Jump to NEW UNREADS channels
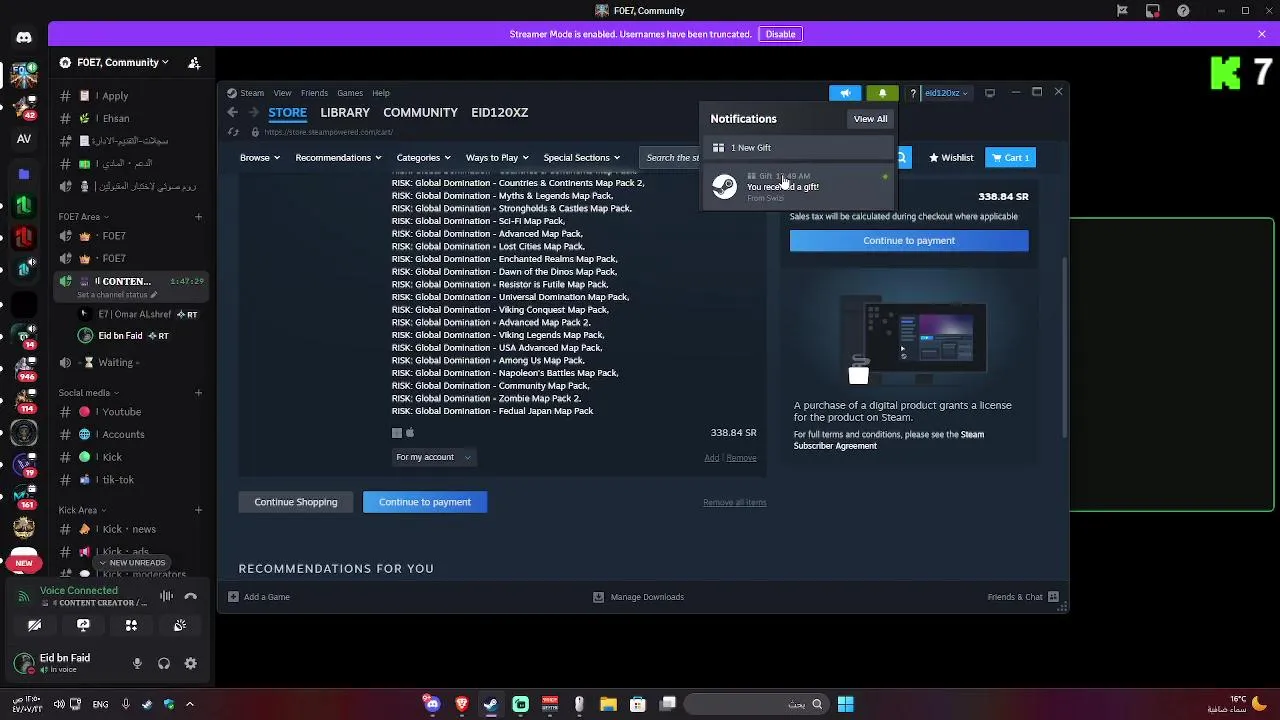Screen dimensions: 1280x720 point(132,563)
